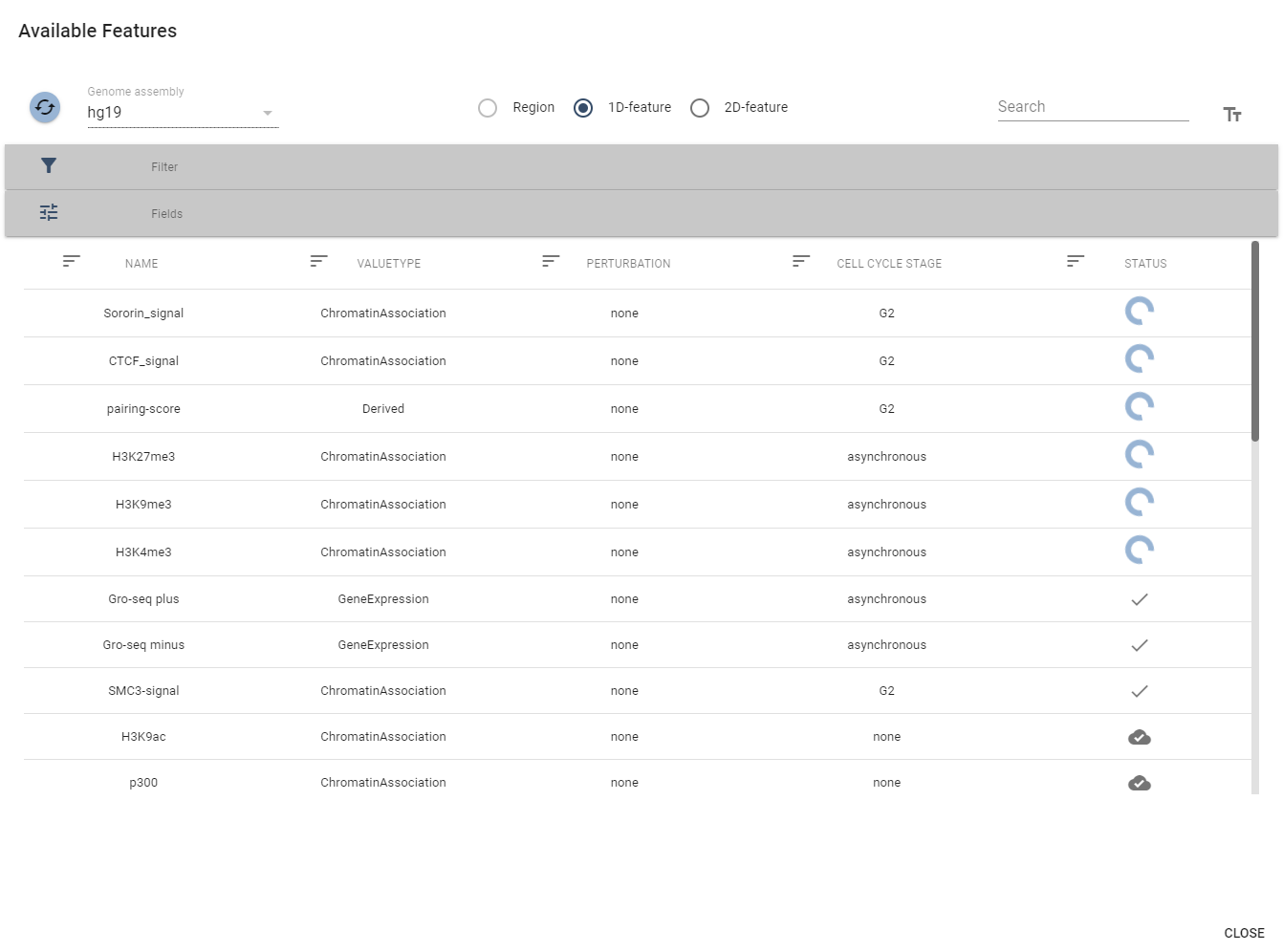
Task: Click into the Search input field
Action: 1093,106
